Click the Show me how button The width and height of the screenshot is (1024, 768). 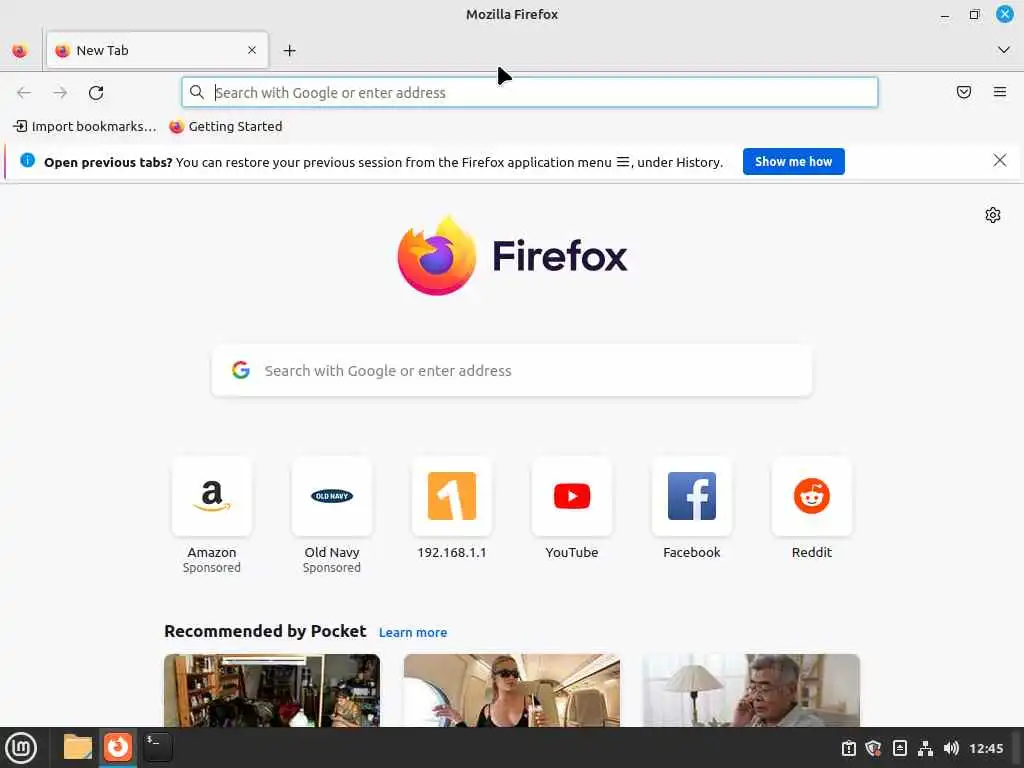[793, 161]
